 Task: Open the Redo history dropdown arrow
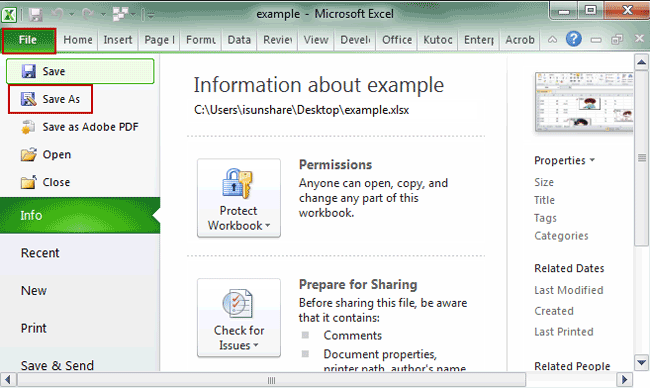103,15
